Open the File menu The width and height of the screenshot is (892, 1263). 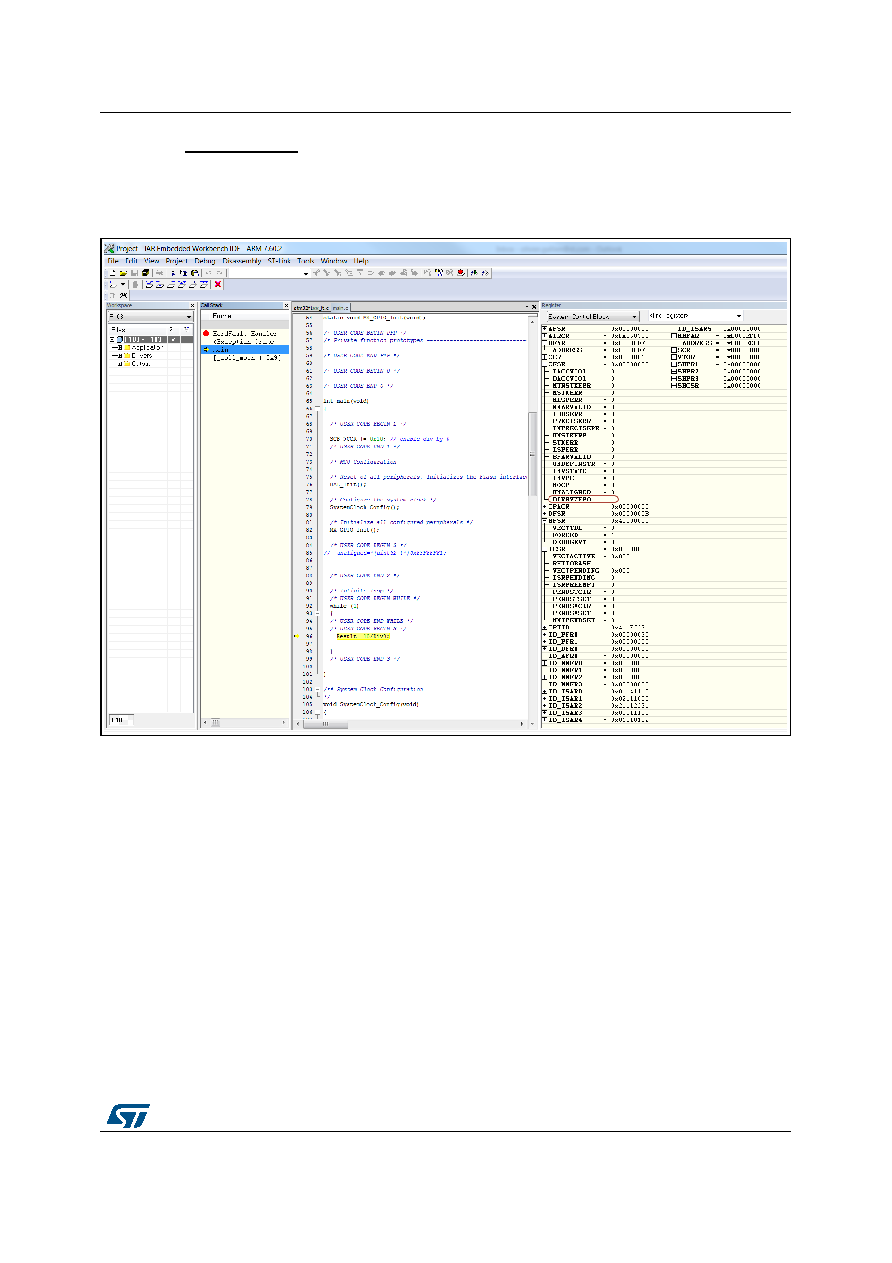tap(113, 260)
